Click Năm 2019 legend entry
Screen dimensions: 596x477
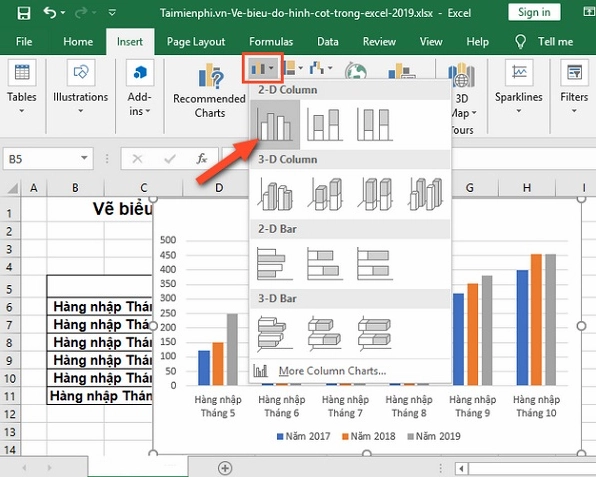(x=434, y=436)
